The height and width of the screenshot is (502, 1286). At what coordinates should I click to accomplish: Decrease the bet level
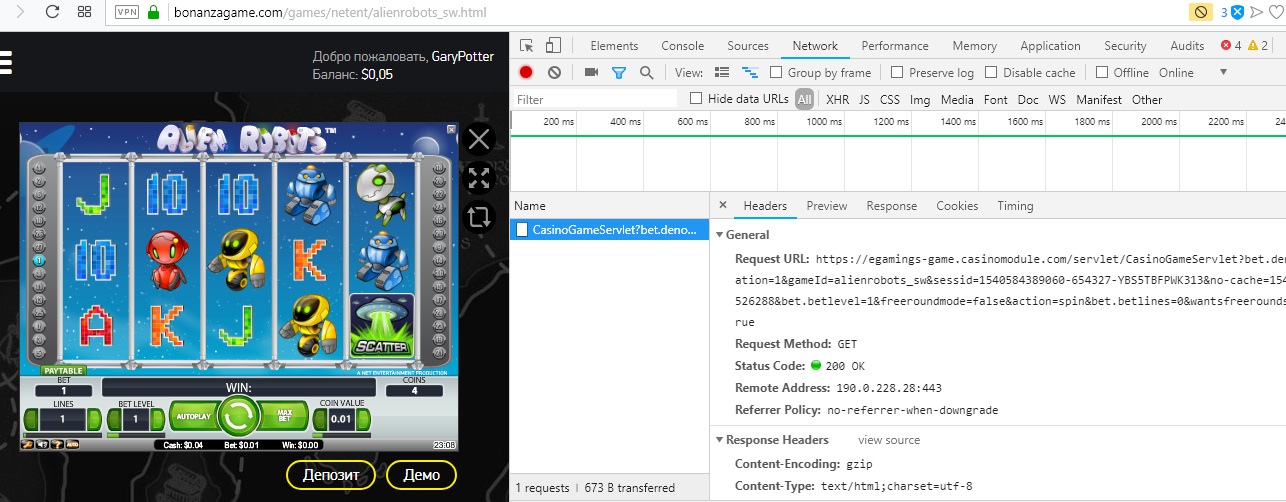(x=112, y=419)
